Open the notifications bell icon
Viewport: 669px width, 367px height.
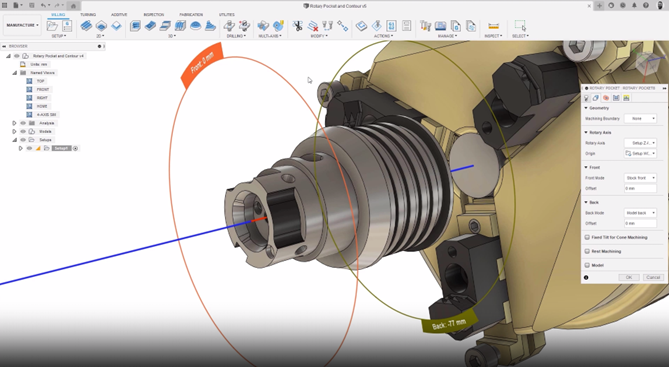634,6
